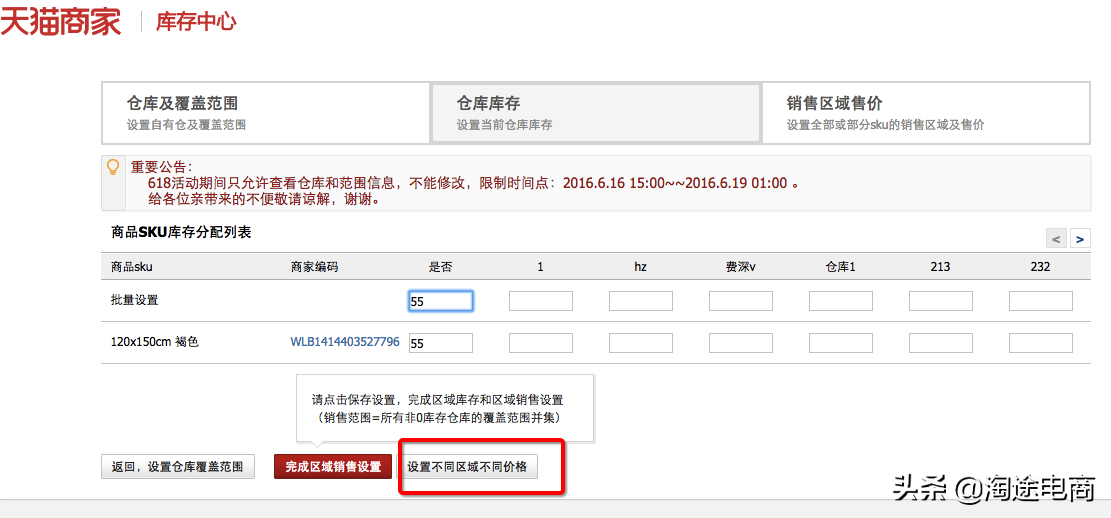The height and width of the screenshot is (518, 1111).
Task: Focus 120x150cm 褐色 field under hz column
Action: (641, 343)
